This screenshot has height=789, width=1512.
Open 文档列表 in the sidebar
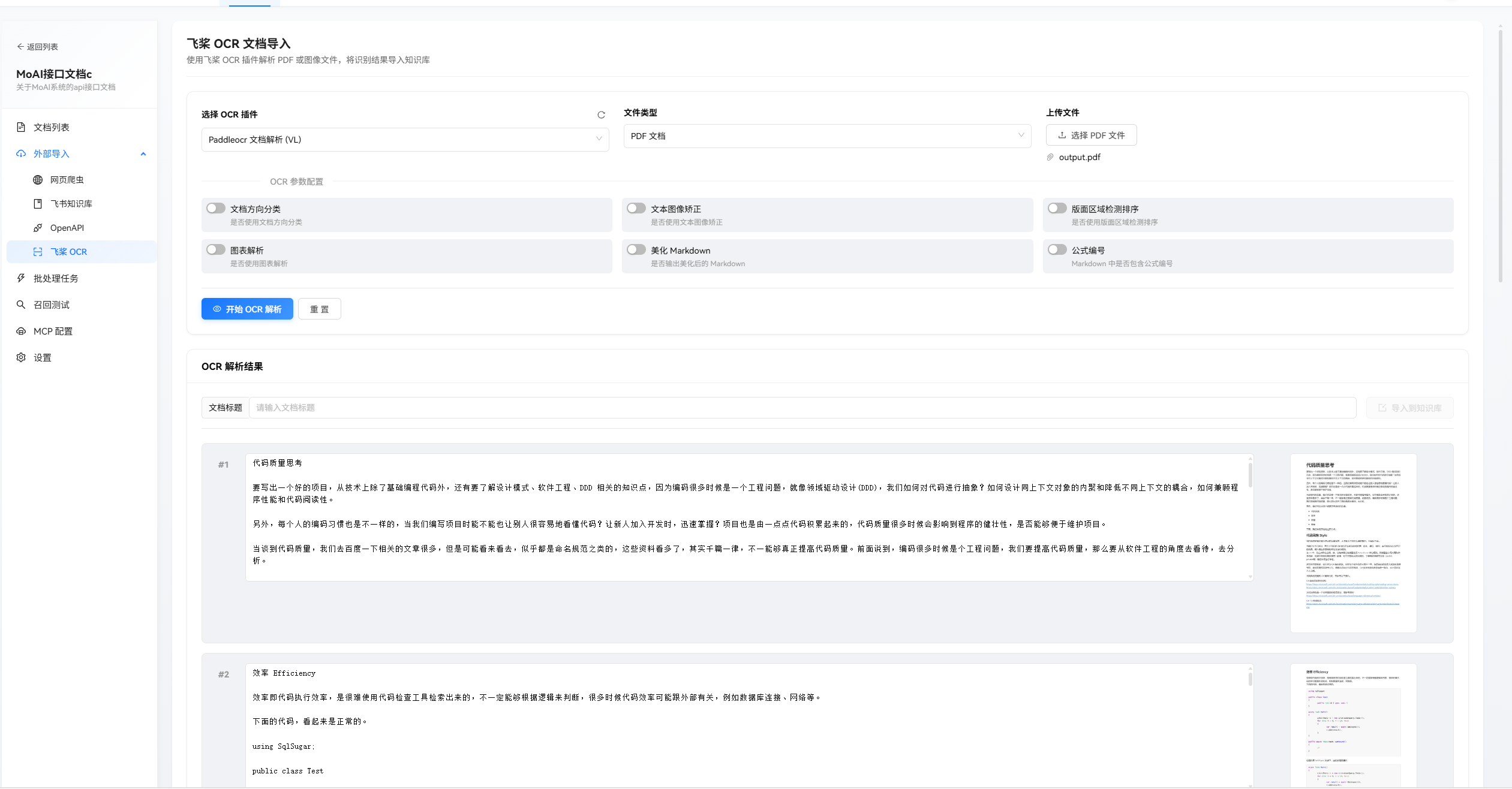[x=52, y=127]
